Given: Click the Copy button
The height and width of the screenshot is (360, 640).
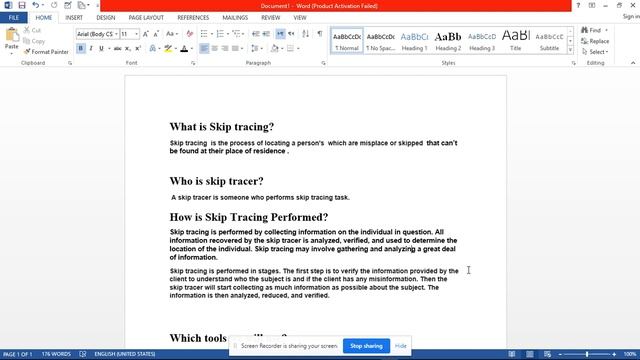Looking at the screenshot, I should (34, 41).
